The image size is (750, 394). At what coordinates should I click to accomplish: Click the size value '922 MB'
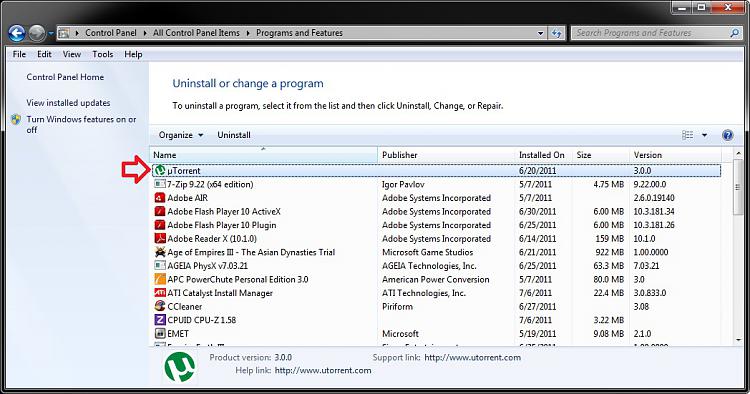pyautogui.click(x=609, y=252)
